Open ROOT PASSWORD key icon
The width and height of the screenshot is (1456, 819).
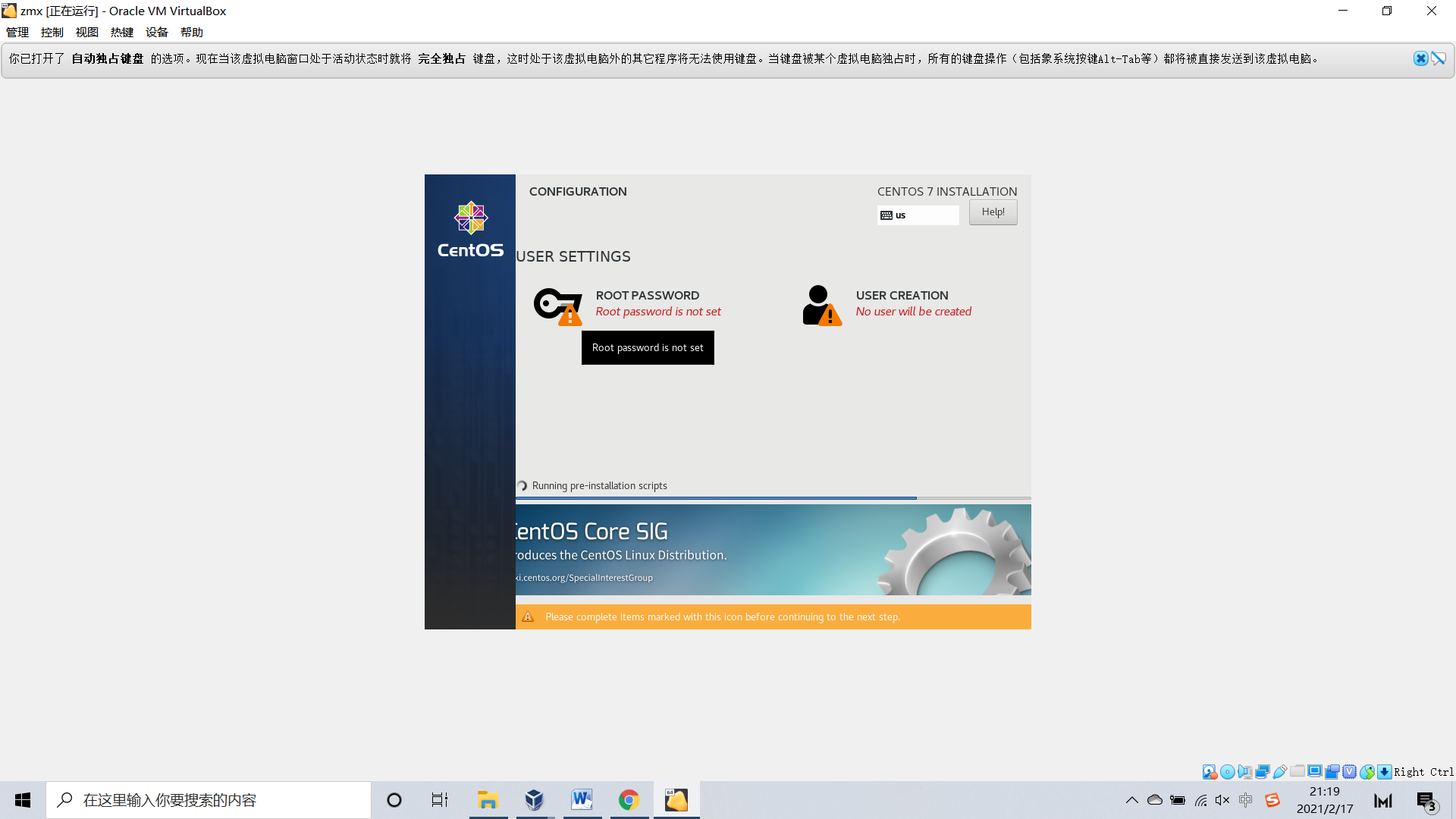click(x=557, y=306)
